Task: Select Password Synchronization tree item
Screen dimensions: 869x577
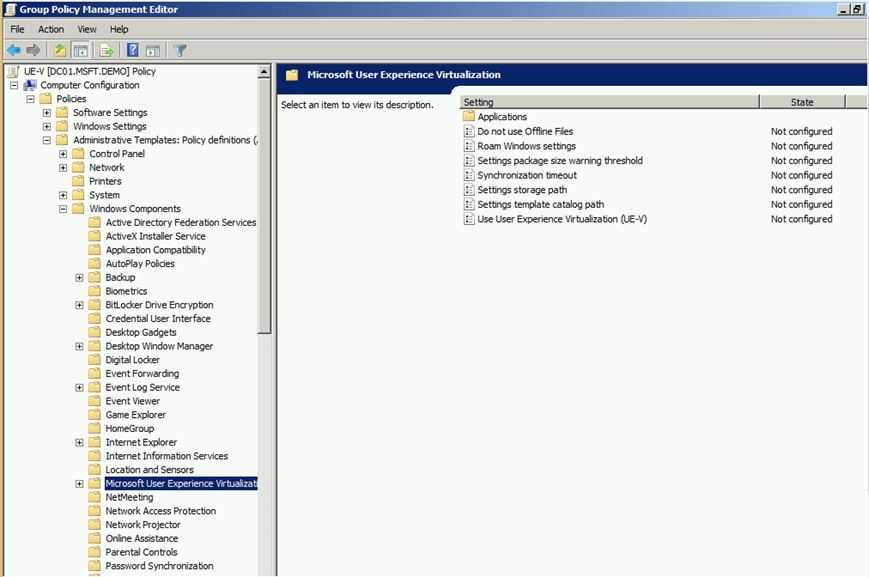Action: pyautogui.click(x=159, y=566)
